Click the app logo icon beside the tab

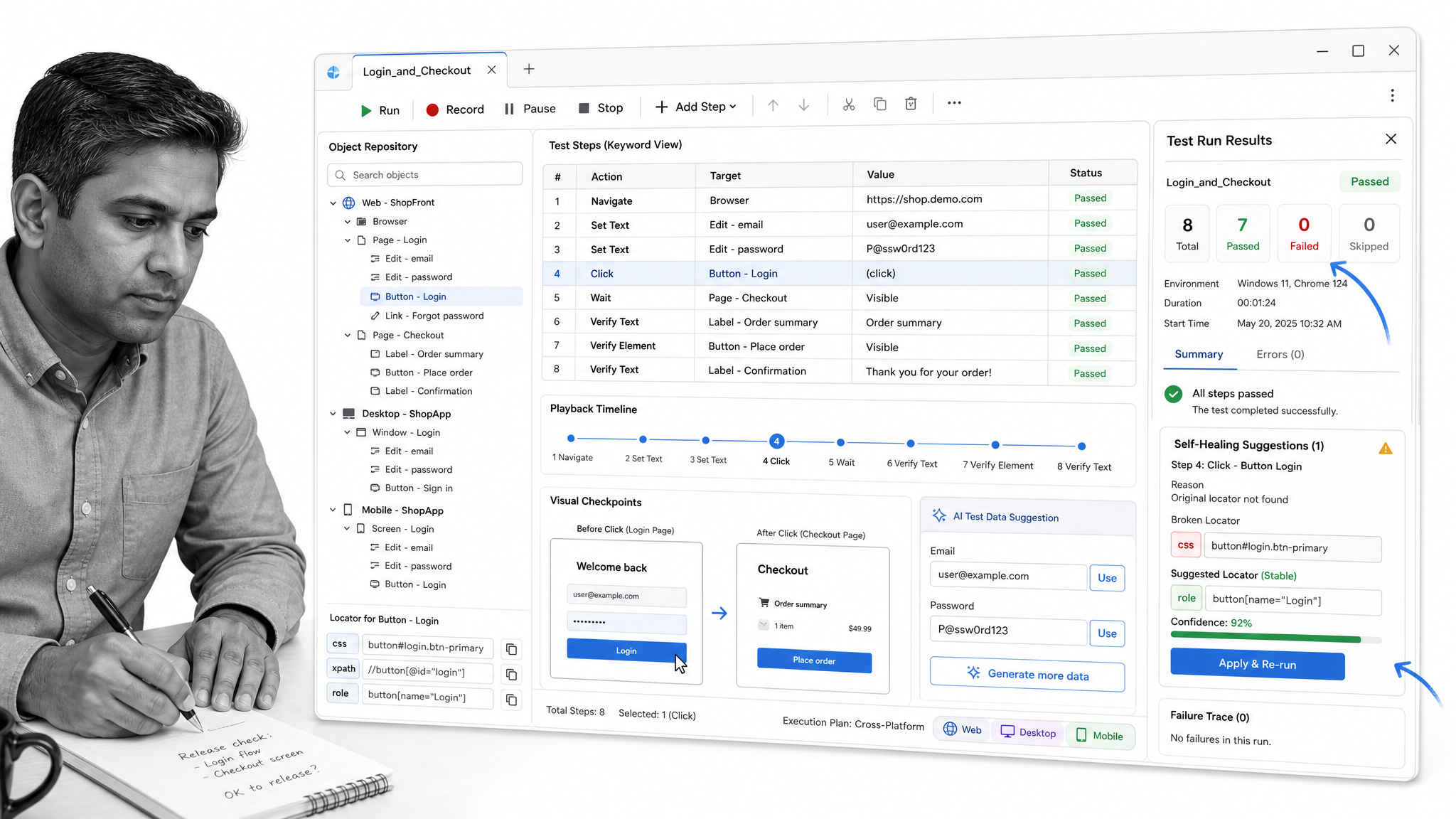(333, 73)
